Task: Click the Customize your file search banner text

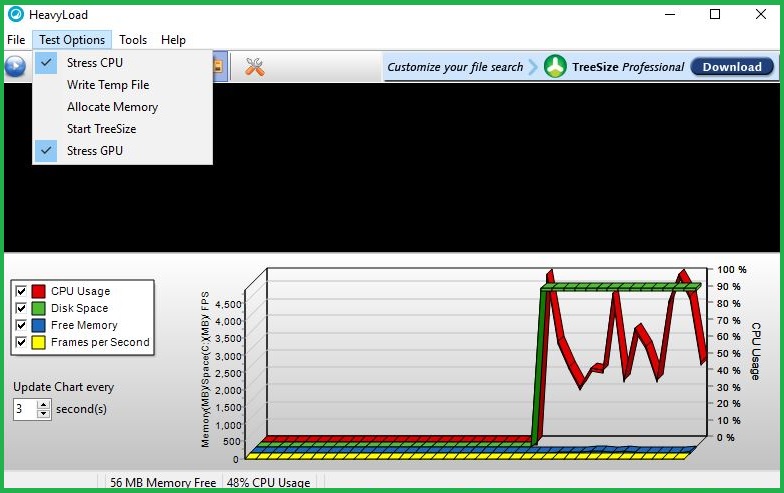Action: [x=455, y=67]
